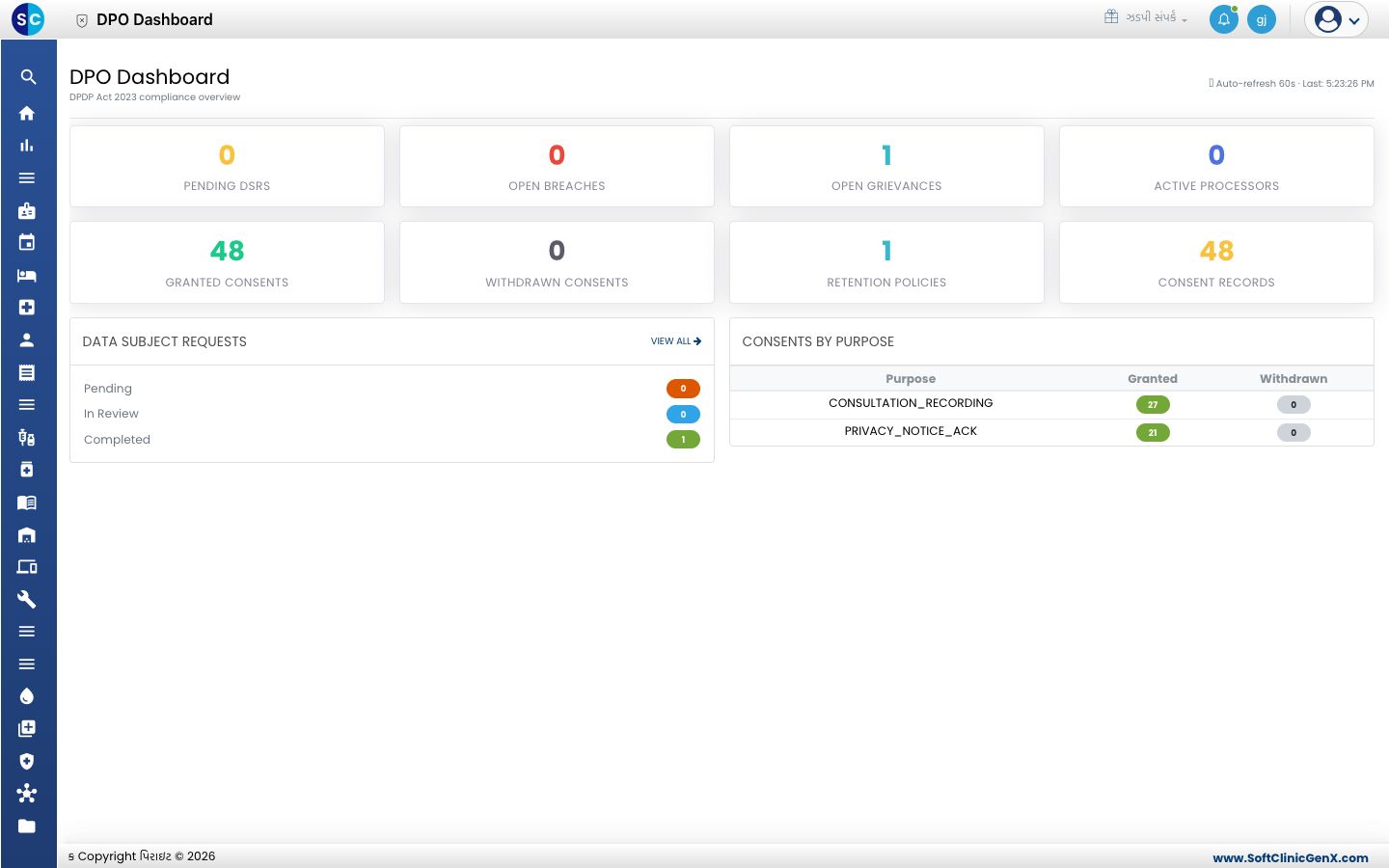The image size is (1389, 868).
Task: Select the hub network node icon
Action: tap(27, 793)
